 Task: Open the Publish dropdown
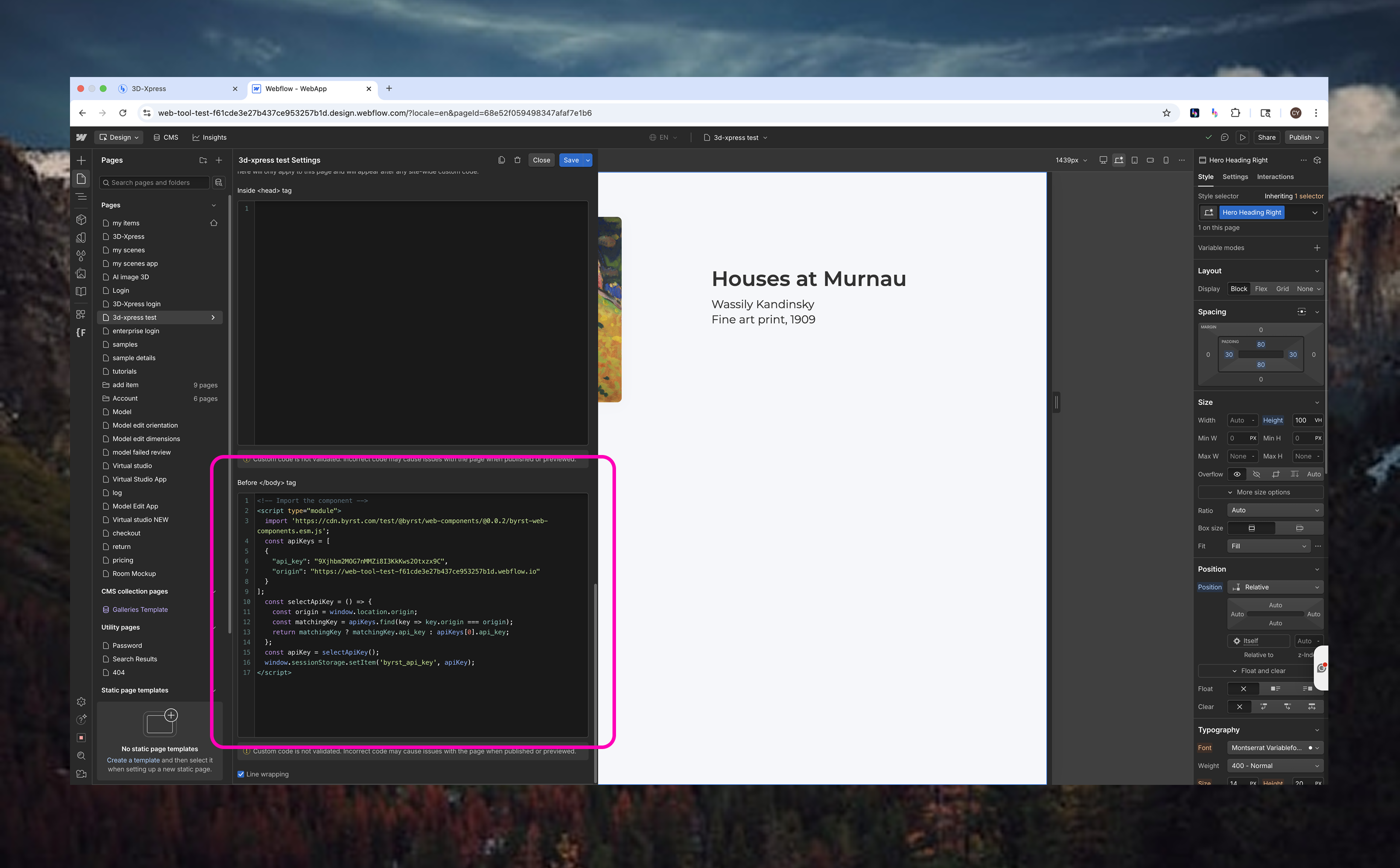coord(1304,137)
